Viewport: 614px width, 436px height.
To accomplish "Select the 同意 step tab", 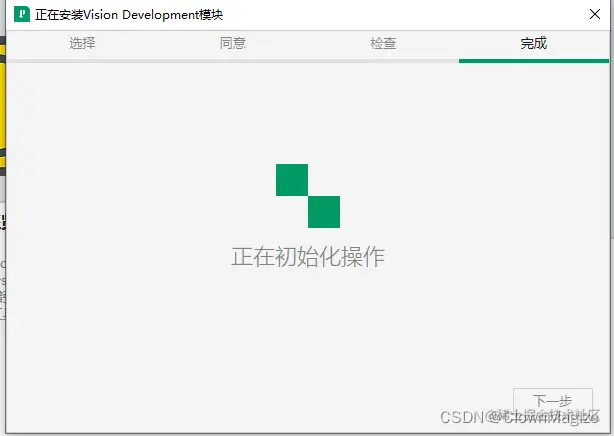I will click(233, 43).
